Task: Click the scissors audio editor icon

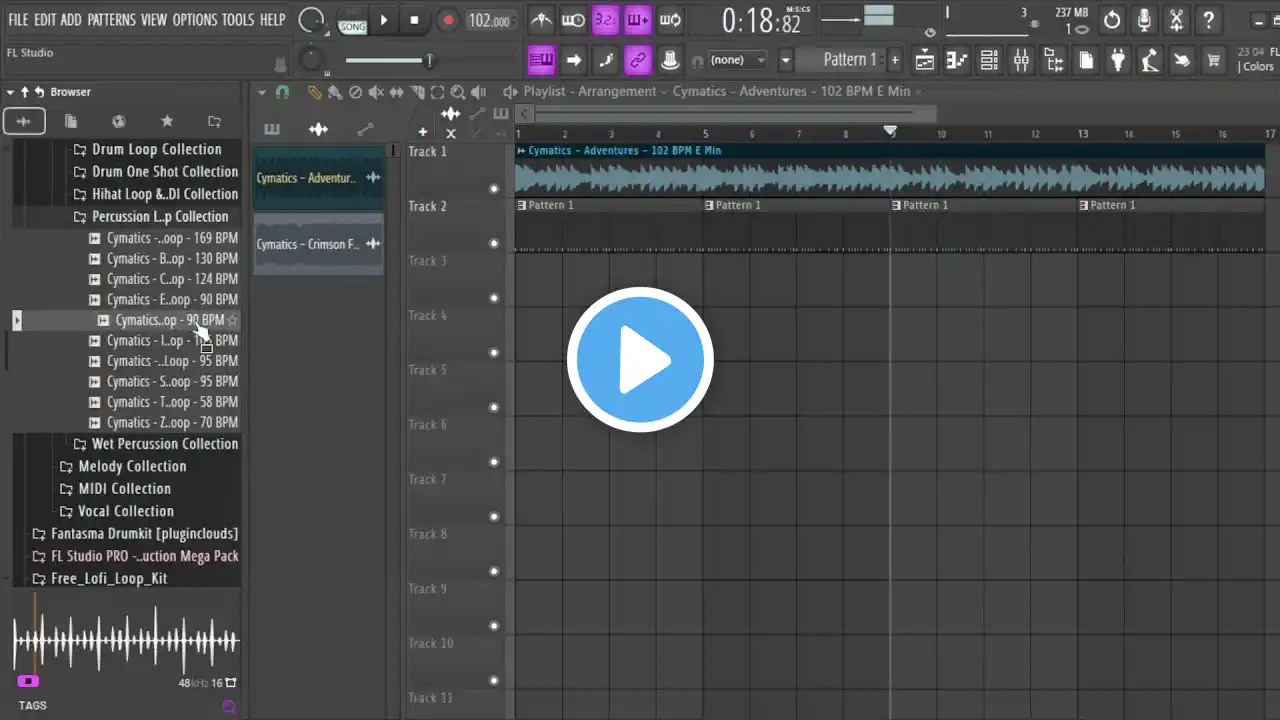Action: [x=1177, y=20]
